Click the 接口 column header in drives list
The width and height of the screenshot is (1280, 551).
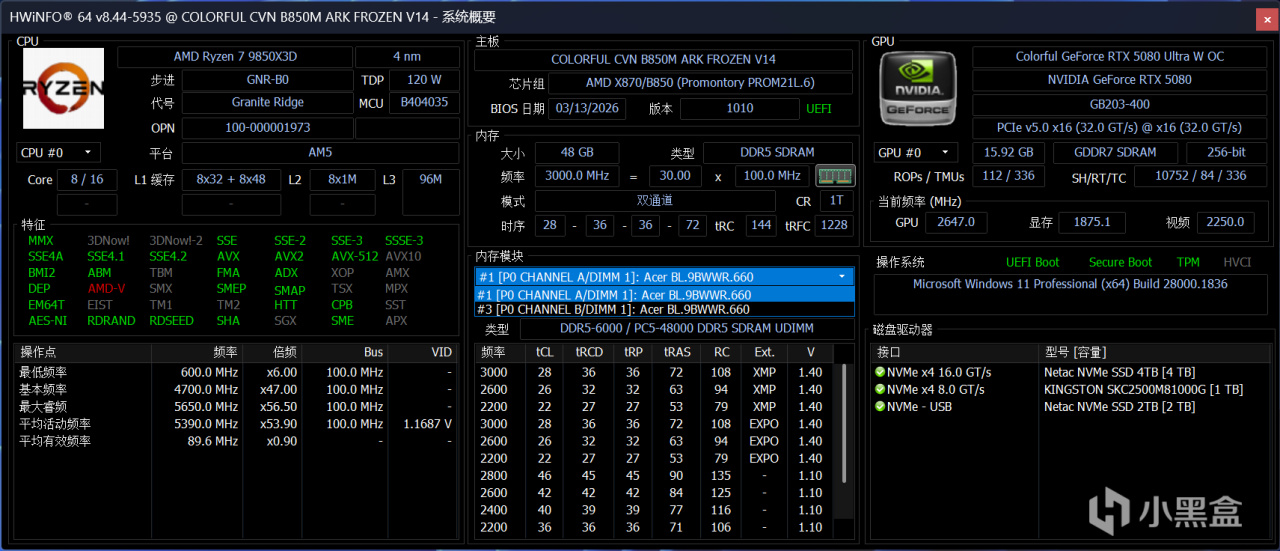[954, 353]
